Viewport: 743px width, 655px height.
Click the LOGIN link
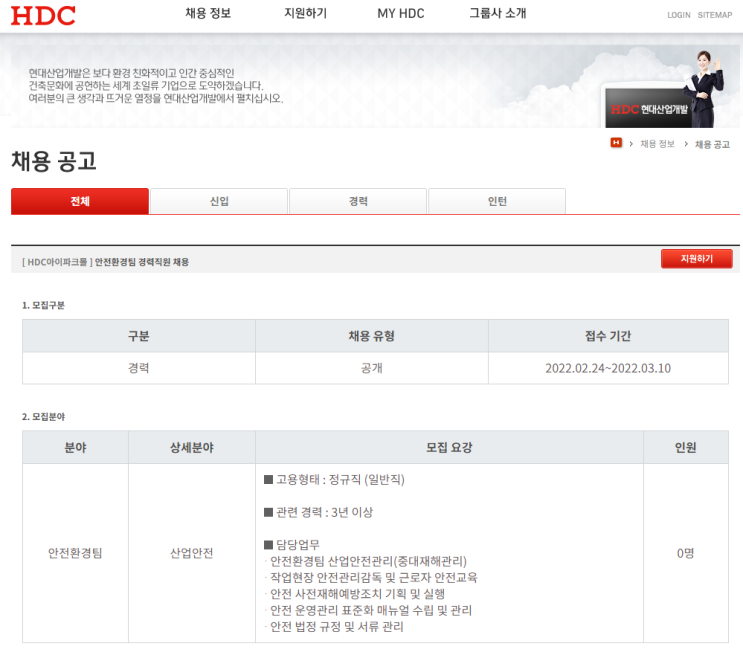coord(679,15)
